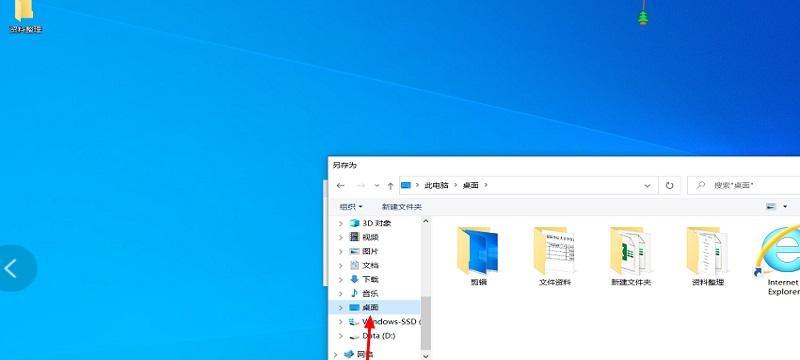Image resolution: width=800 pixels, height=360 pixels.
Task: Select 网络 in navigation tree
Action: point(365,354)
